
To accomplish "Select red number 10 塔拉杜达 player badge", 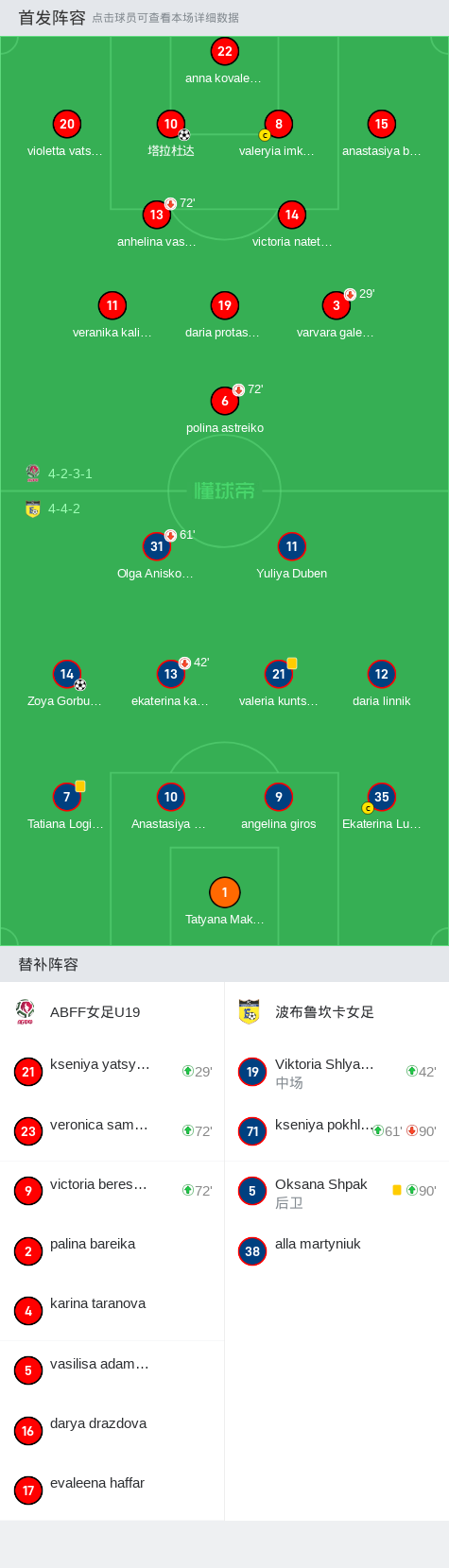I will coord(170,124).
